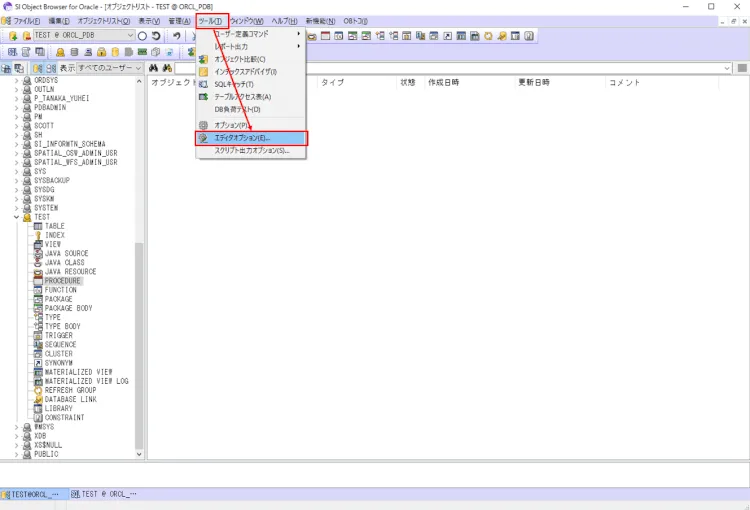Select TABLE under the TEST schema
750x510 pixels.
(55, 226)
